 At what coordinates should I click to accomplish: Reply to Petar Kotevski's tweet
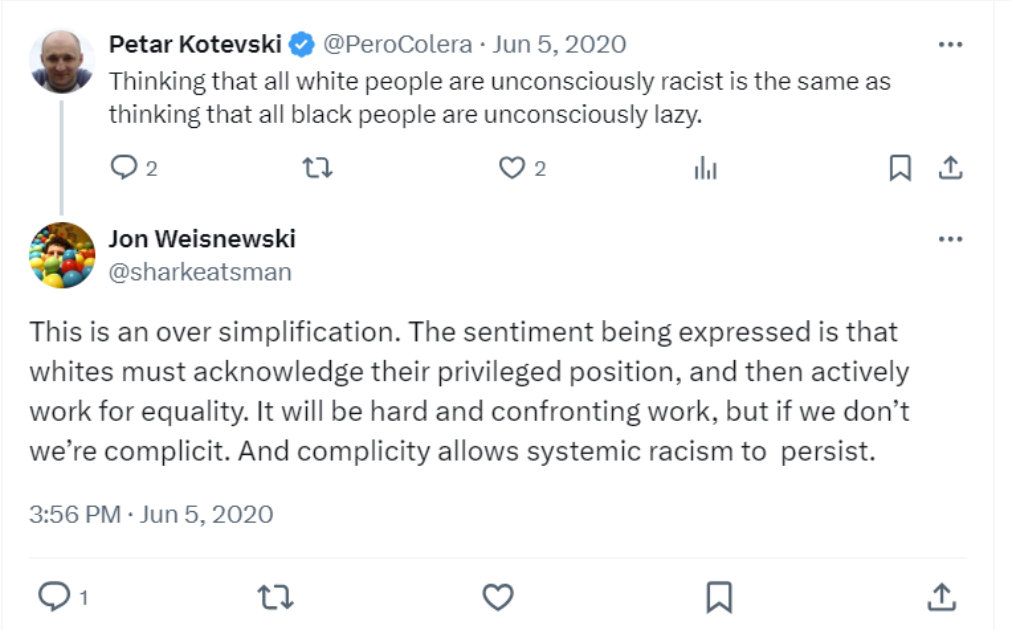pyautogui.click(x=124, y=168)
